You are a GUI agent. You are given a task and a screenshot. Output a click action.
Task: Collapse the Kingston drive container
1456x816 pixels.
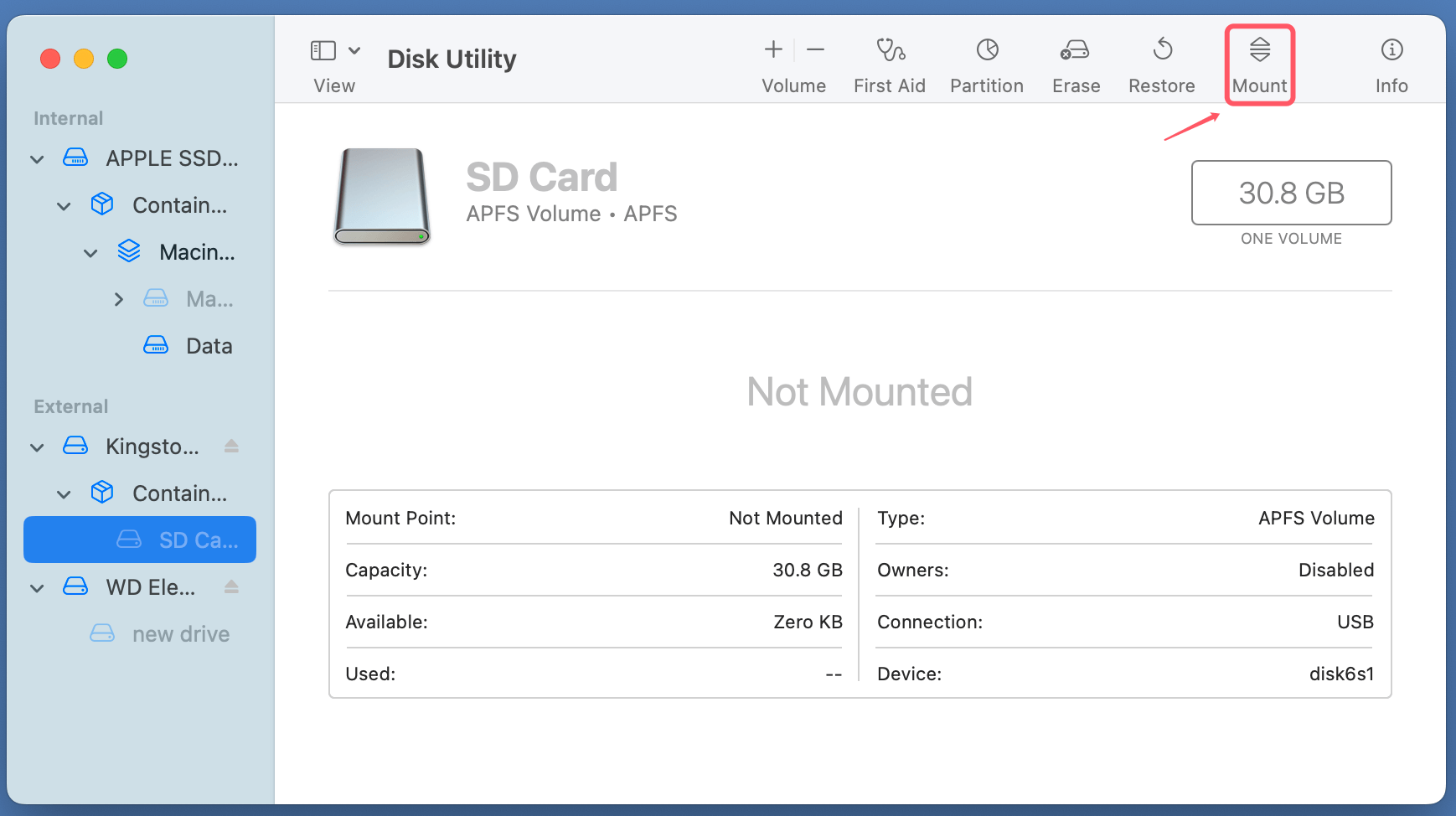tap(64, 493)
